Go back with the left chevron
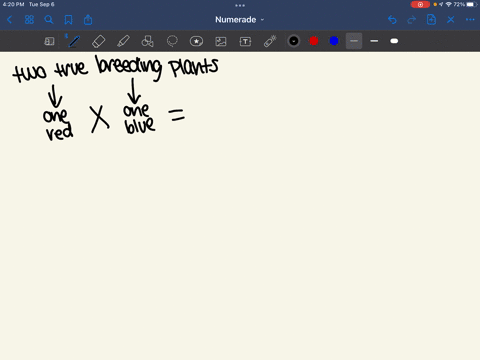 click(x=10, y=20)
